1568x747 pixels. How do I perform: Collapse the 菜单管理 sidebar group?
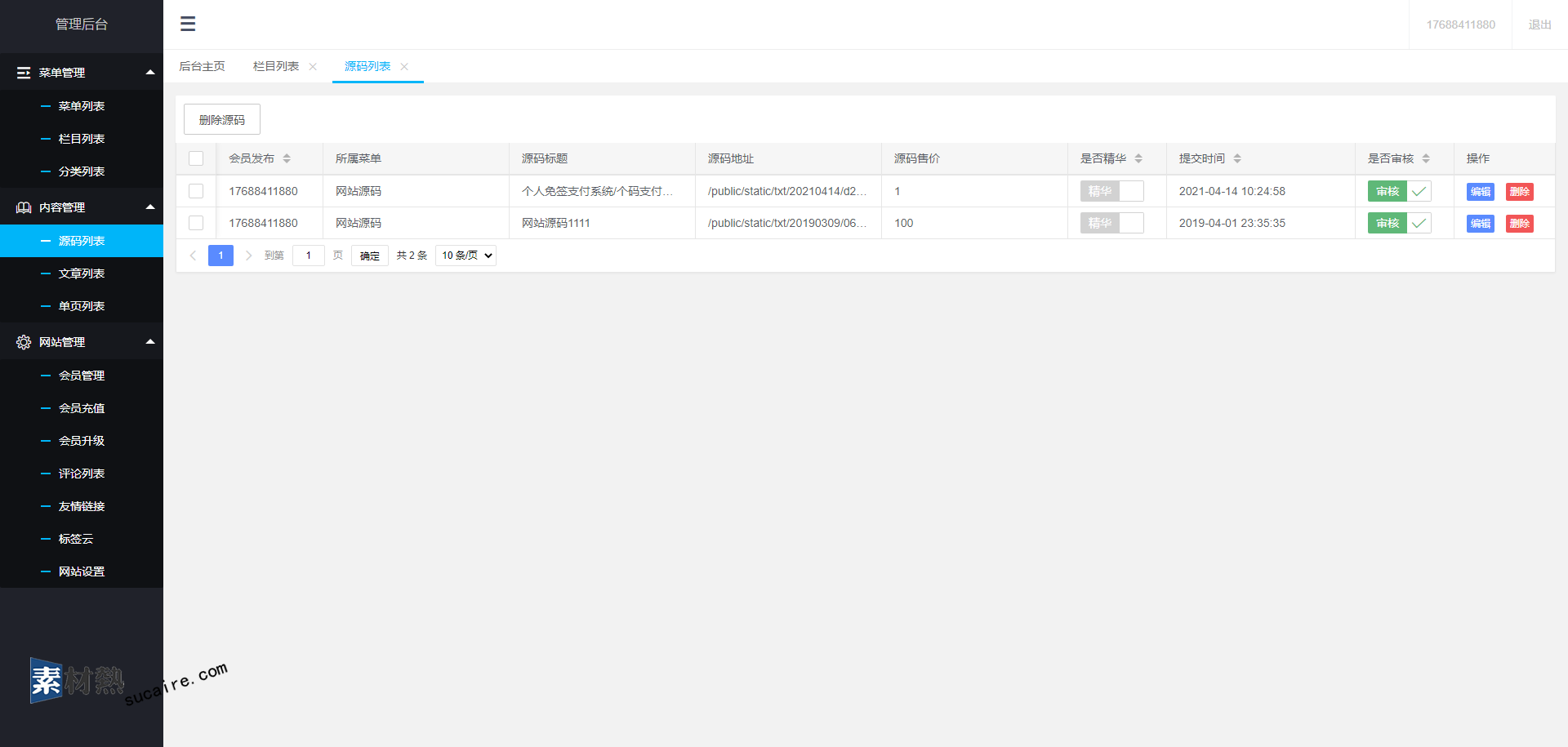click(150, 73)
